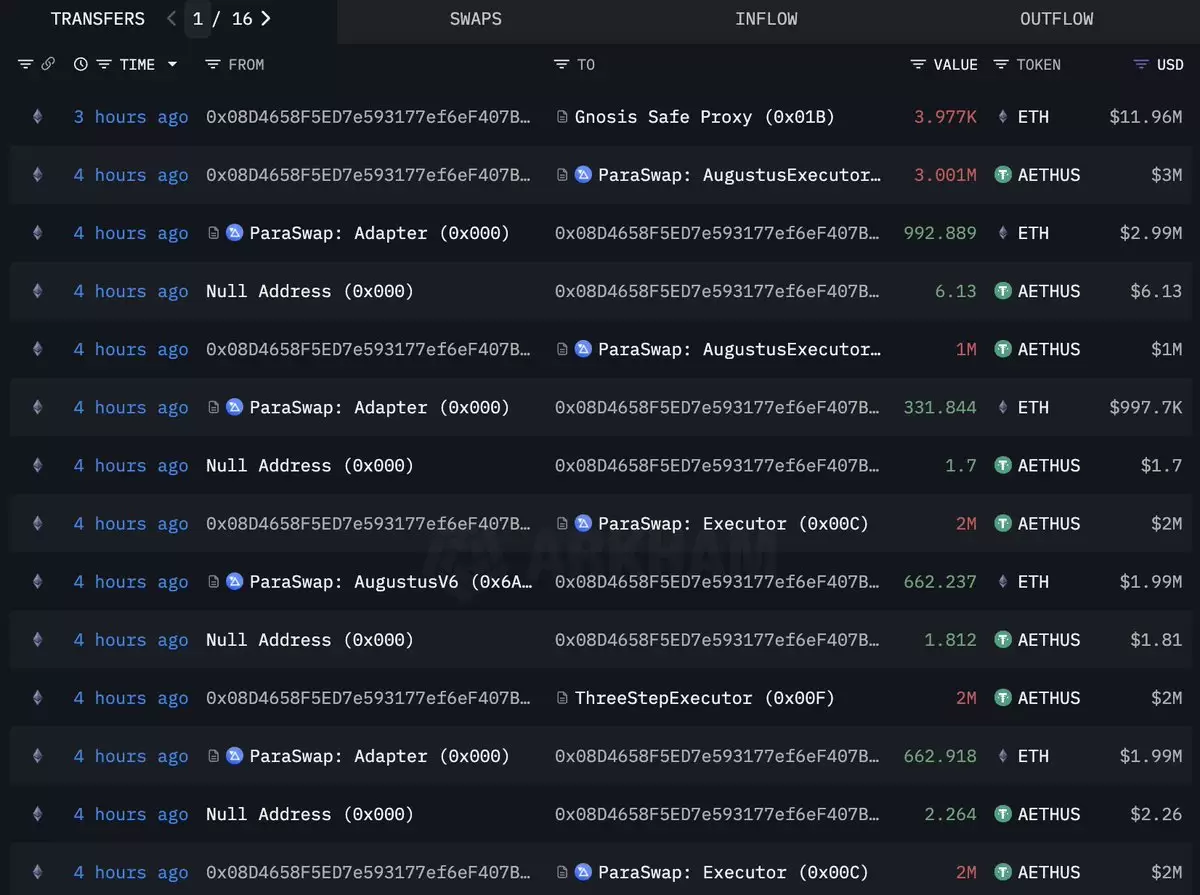
Task: Toggle the sort caret next to TIME
Action: pyautogui.click(x=172, y=64)
